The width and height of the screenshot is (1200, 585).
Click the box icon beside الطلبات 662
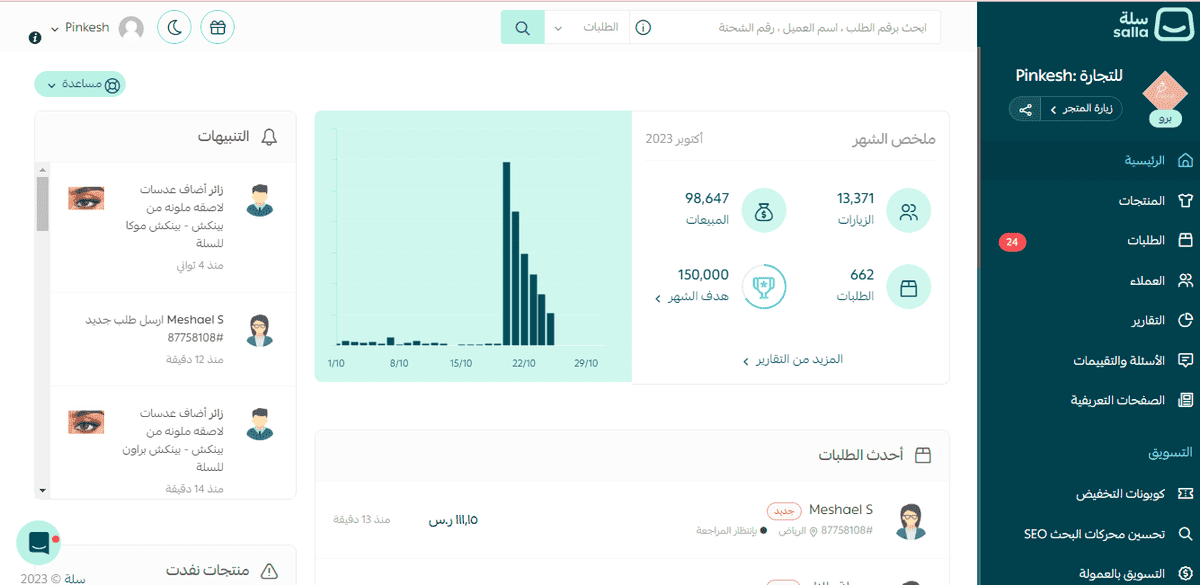908,287
